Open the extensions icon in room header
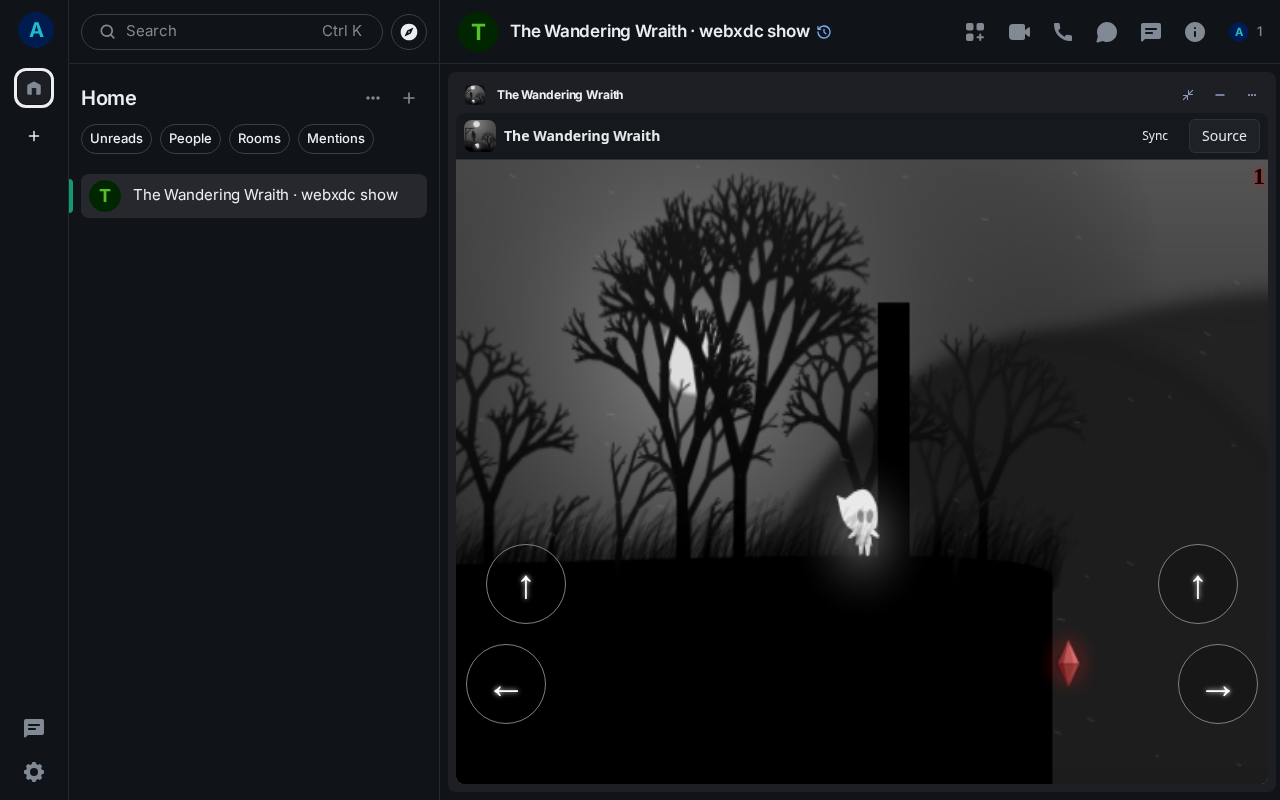 pyautogui.click(x=975, y=32)
